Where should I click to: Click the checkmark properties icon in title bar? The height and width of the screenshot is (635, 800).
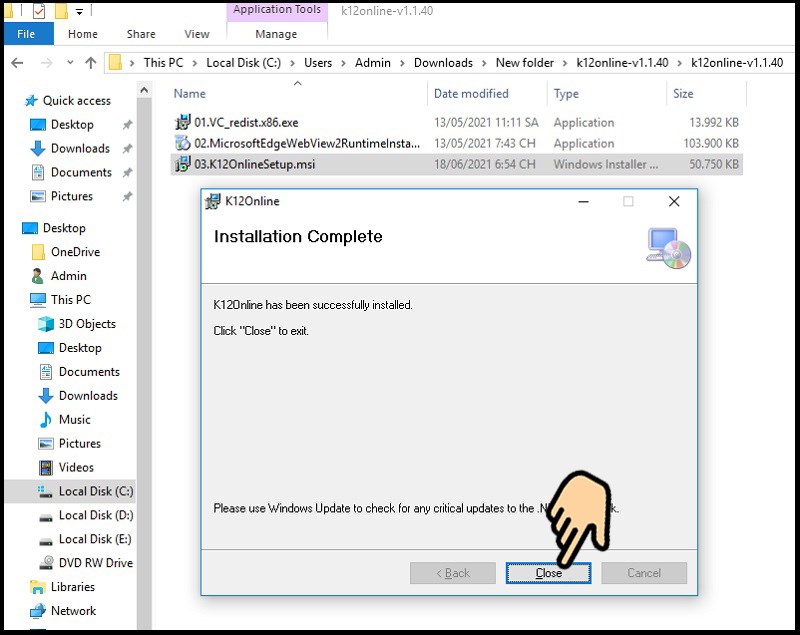[x=39, y=11]
